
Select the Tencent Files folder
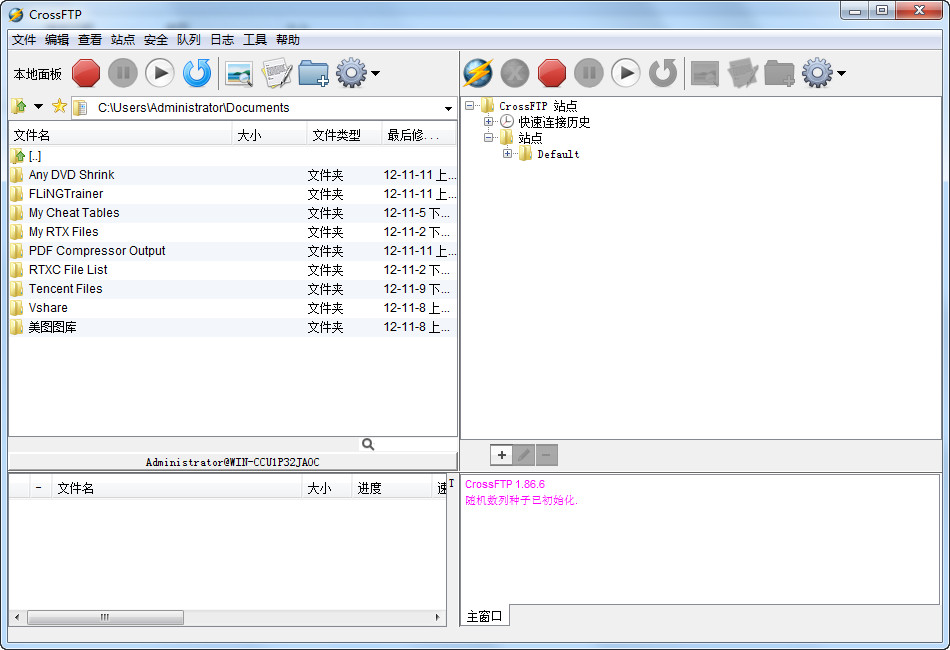point(233,289)
